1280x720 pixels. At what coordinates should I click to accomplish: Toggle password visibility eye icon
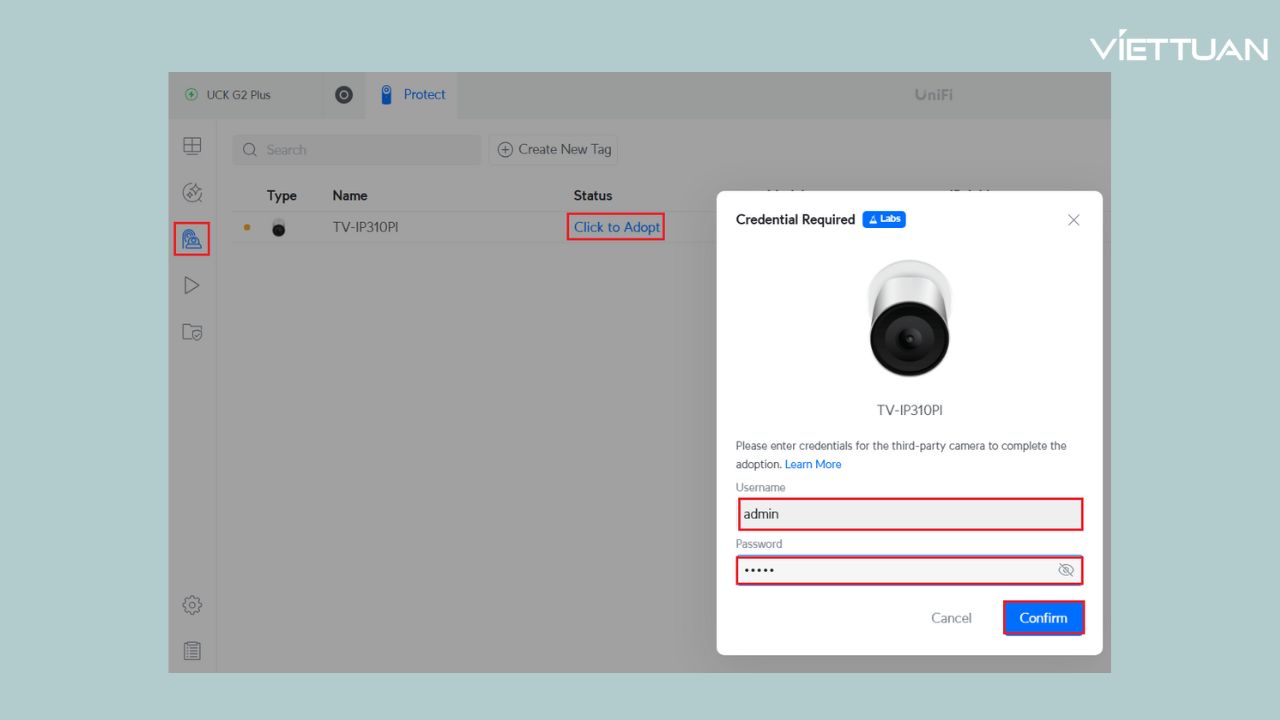point(1066,570)
